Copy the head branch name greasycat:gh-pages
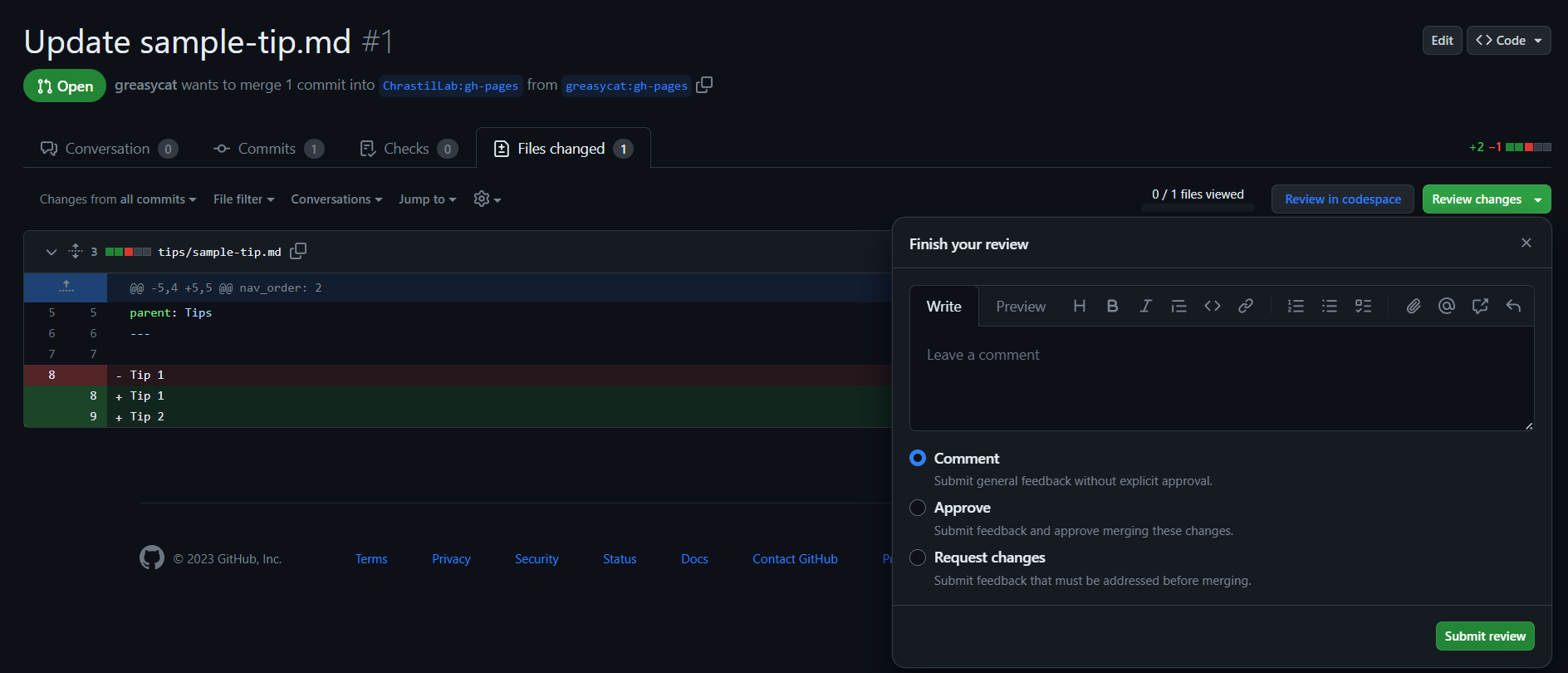 [x=704, y=85]
